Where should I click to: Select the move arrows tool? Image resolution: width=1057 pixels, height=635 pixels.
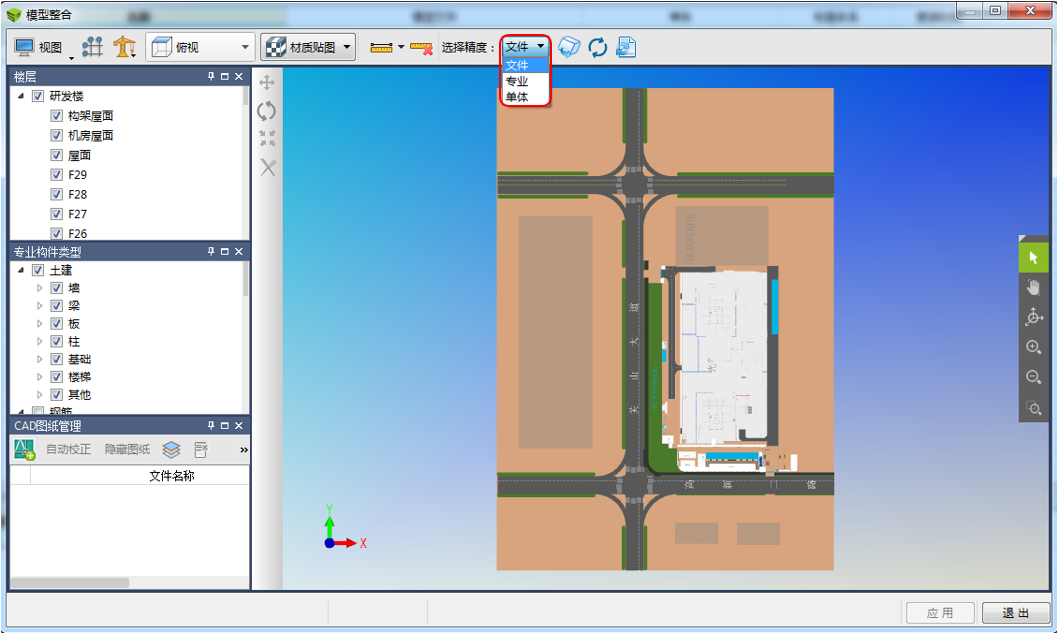tap(267, 82)
